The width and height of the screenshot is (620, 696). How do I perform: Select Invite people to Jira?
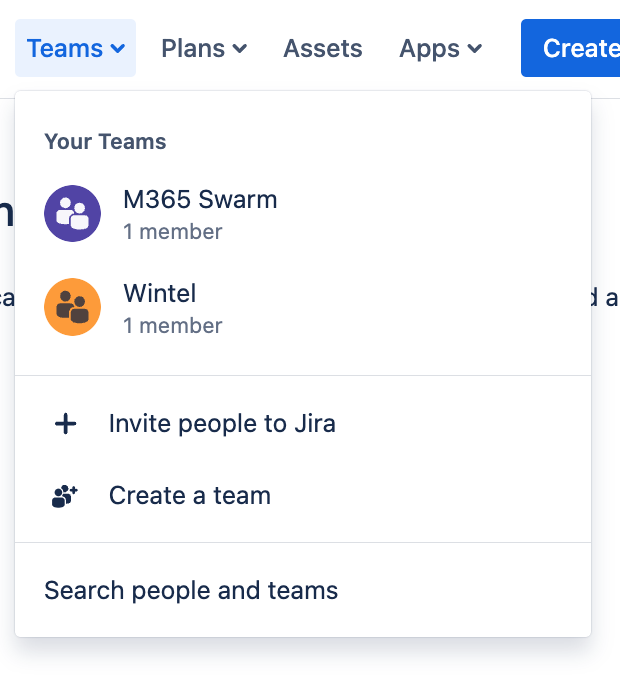tap(303, 423)
